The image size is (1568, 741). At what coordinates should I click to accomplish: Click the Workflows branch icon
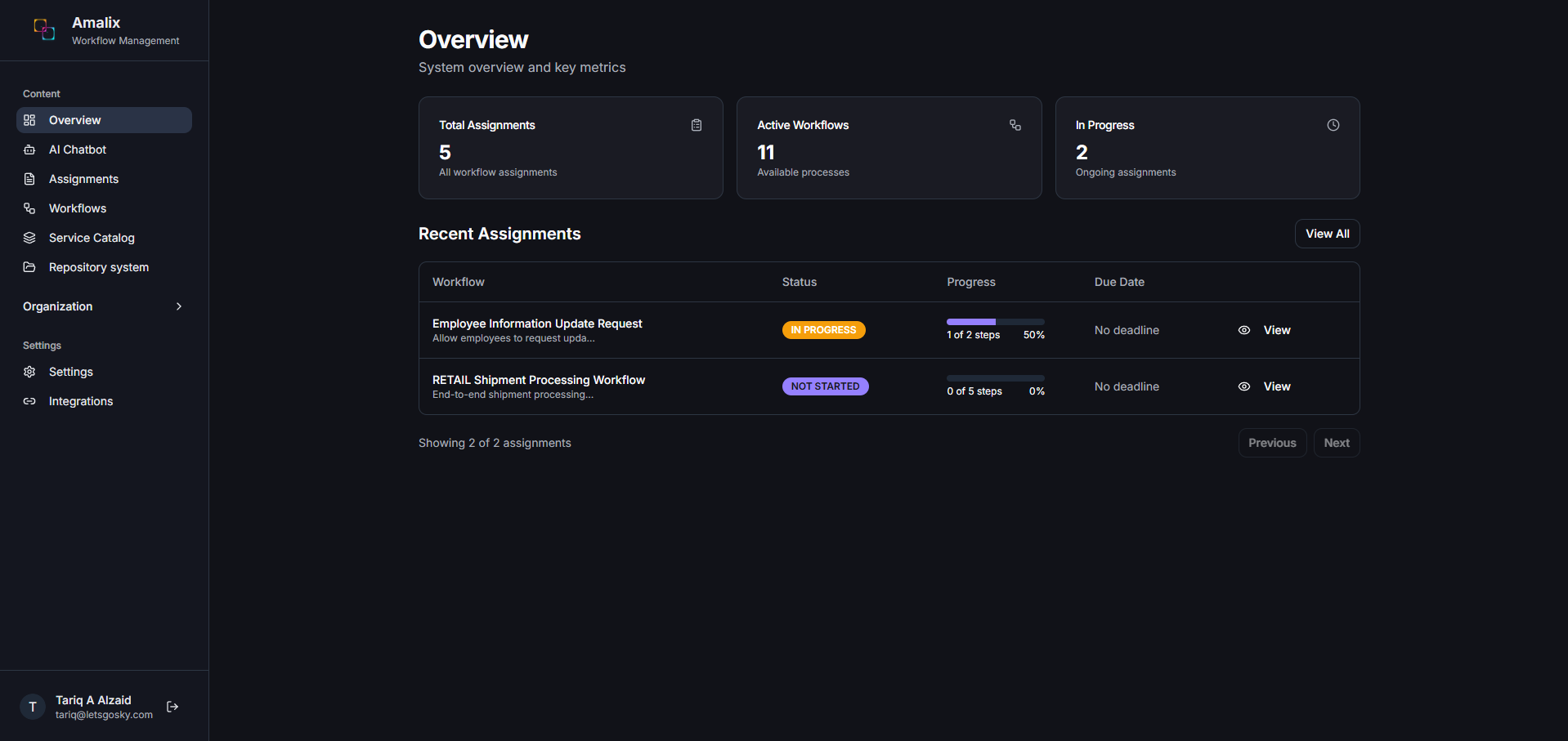29,208
